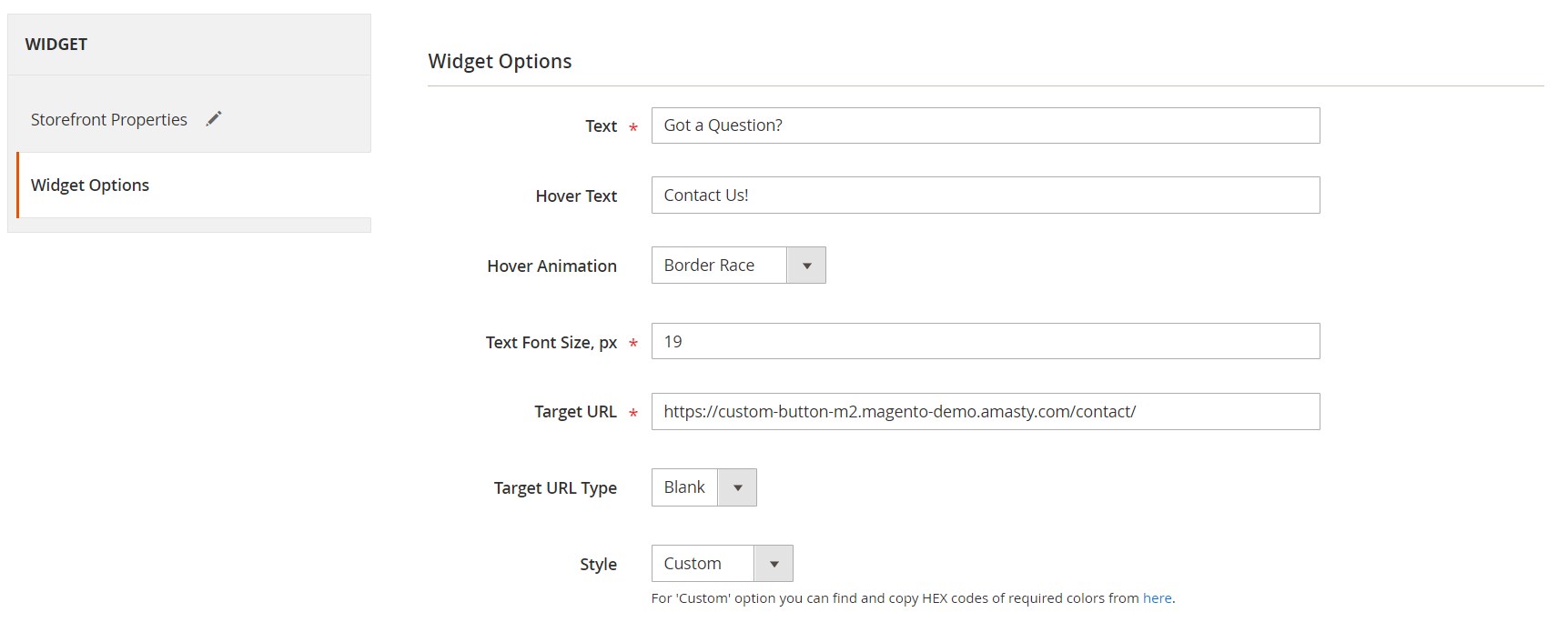Click the Text Font Size field
Screen dimensions: 1568x622
(x=985, y=342)
